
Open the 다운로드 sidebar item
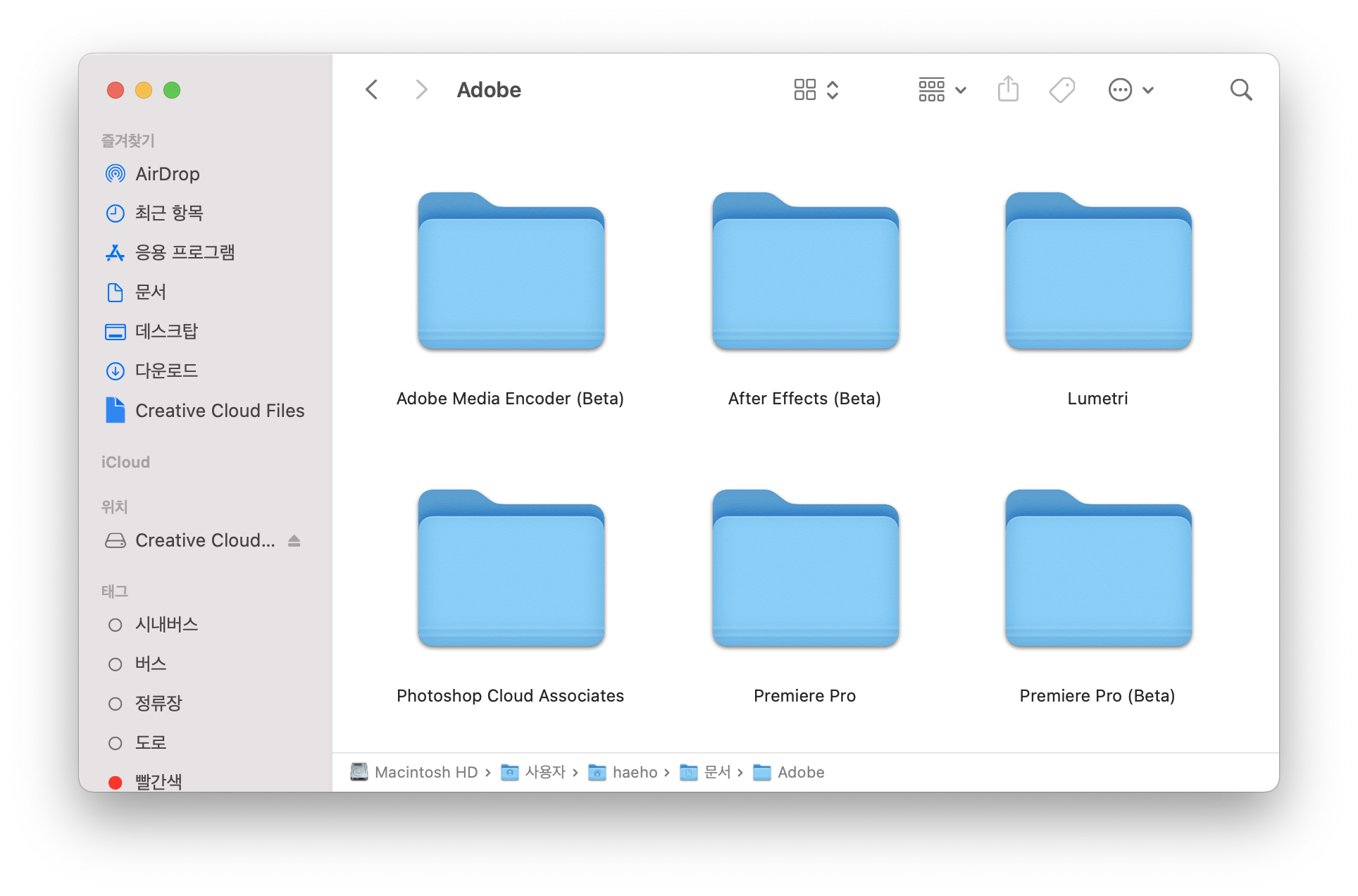pyautogui.click(x=166, y=371)
